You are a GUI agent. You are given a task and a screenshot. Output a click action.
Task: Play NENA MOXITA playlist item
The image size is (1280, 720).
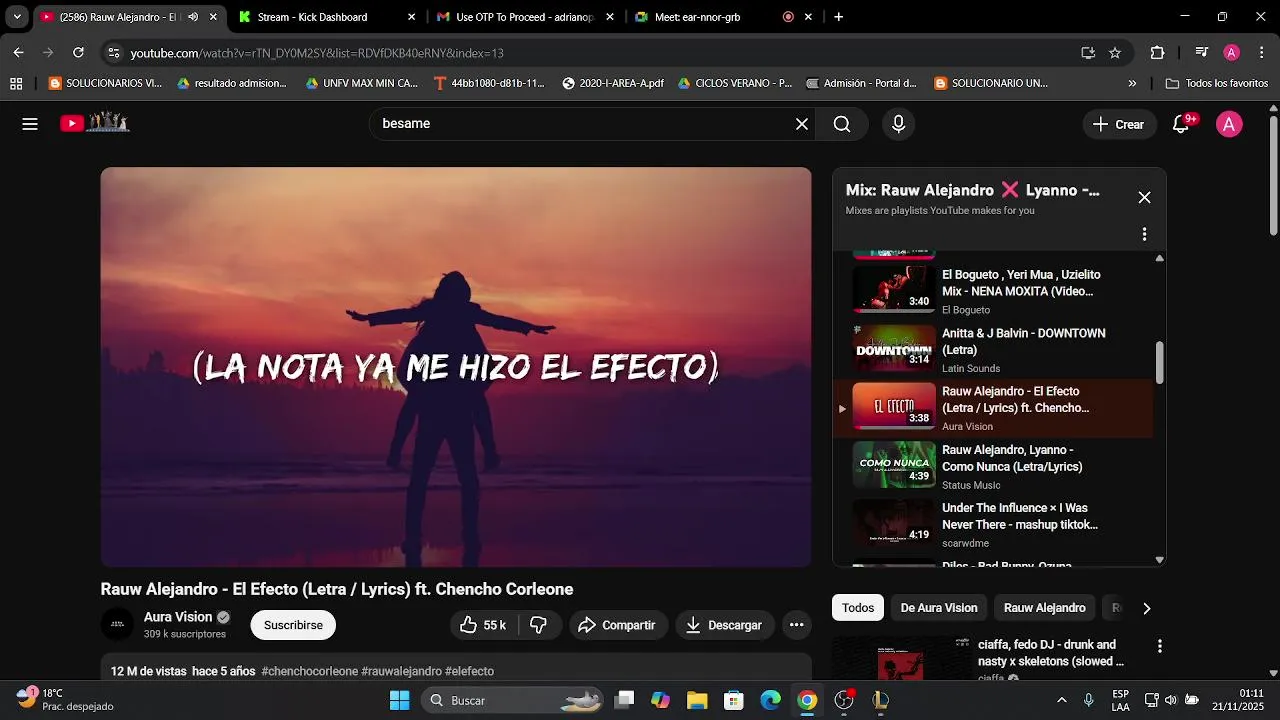[992, 291]
